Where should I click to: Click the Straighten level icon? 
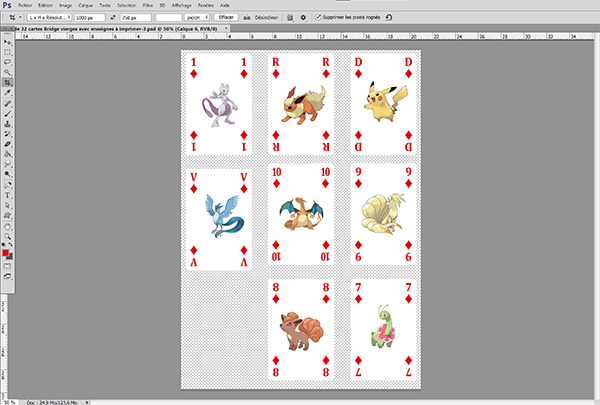tap(247, 18)
